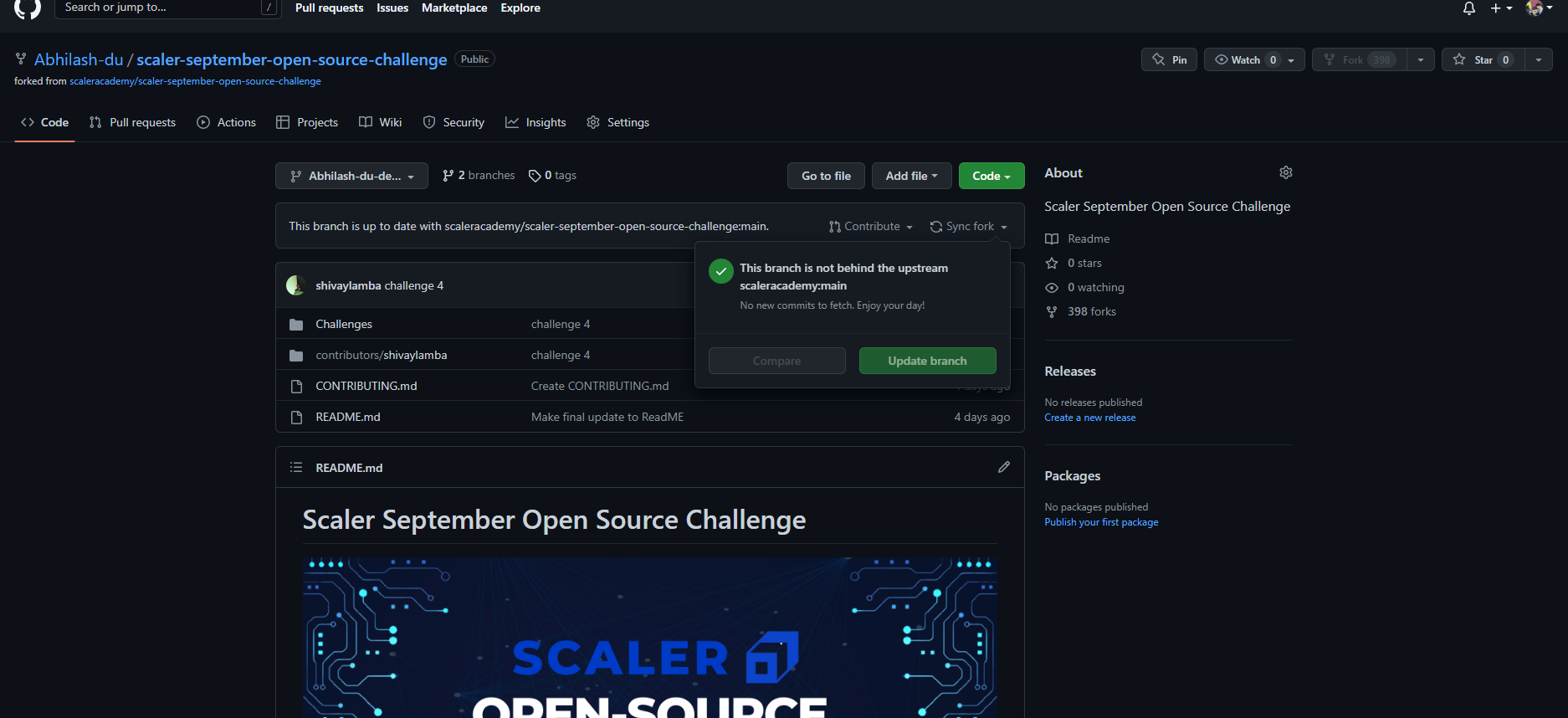
Task: Pin this repository
Action: (1169, 59)
